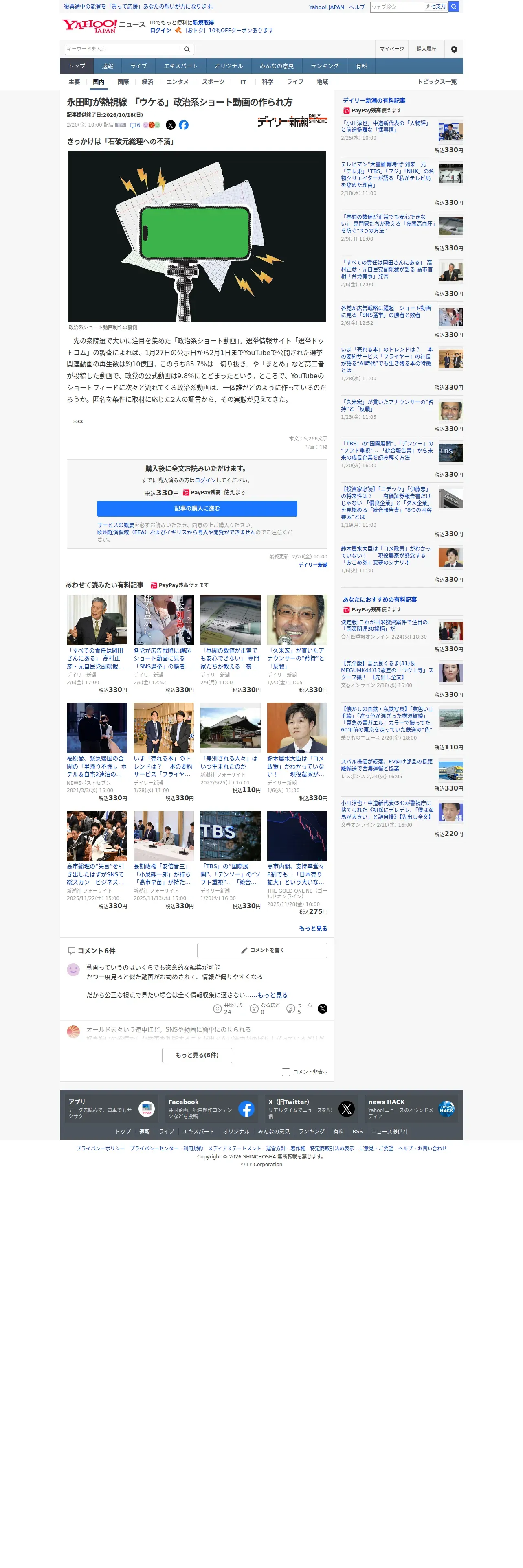
Task: Switch to 経済 category
Action: click(147, 81)
